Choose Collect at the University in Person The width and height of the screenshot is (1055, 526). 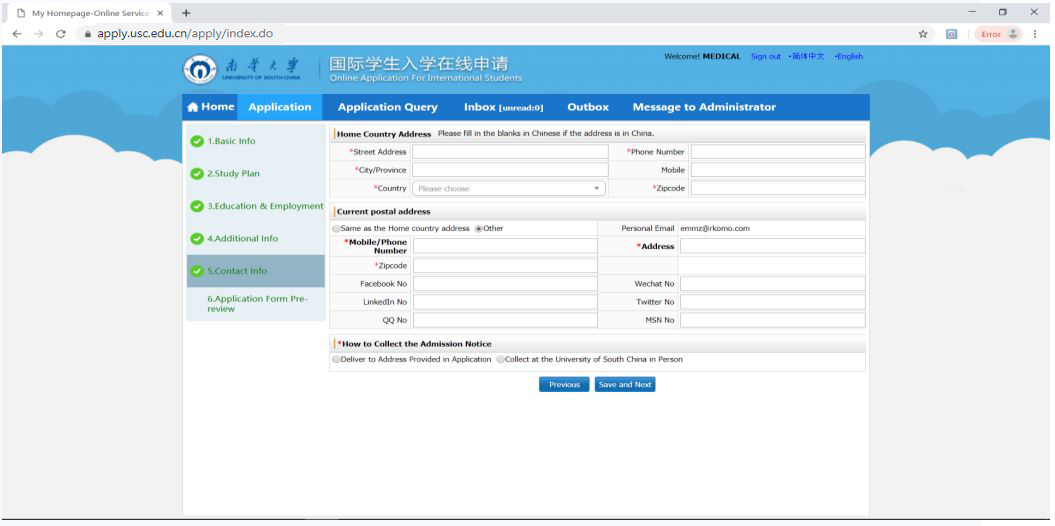(500, 359)
